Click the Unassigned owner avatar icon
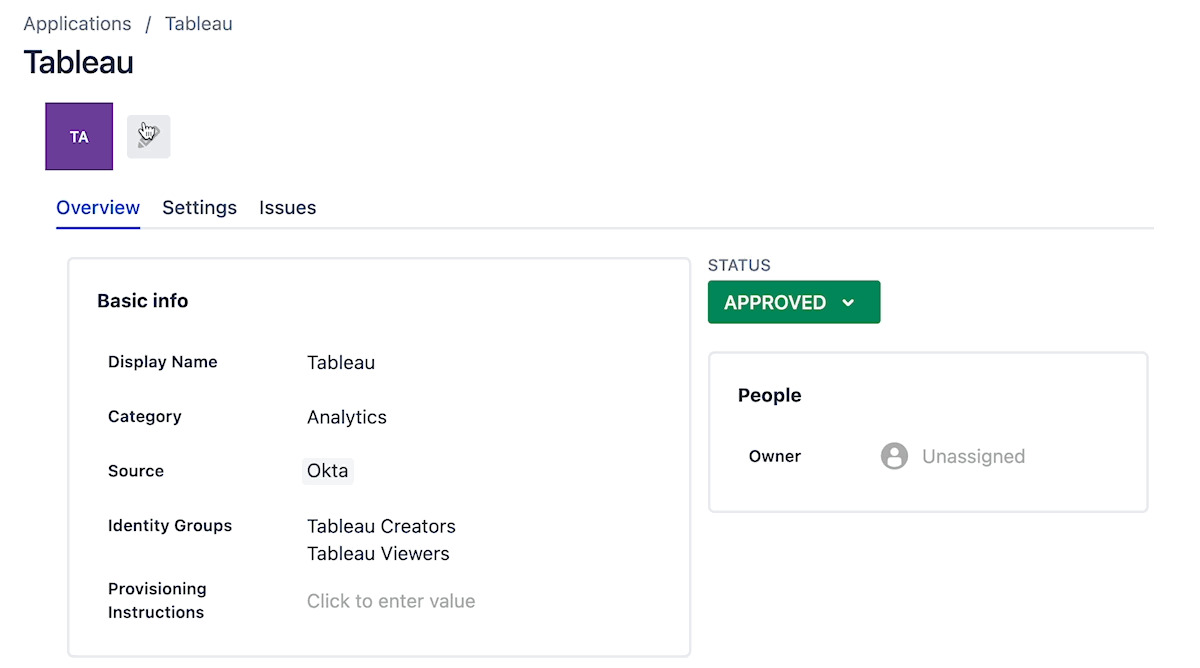The height and width of the screenshot is (668, 1200). coord(894,456)
